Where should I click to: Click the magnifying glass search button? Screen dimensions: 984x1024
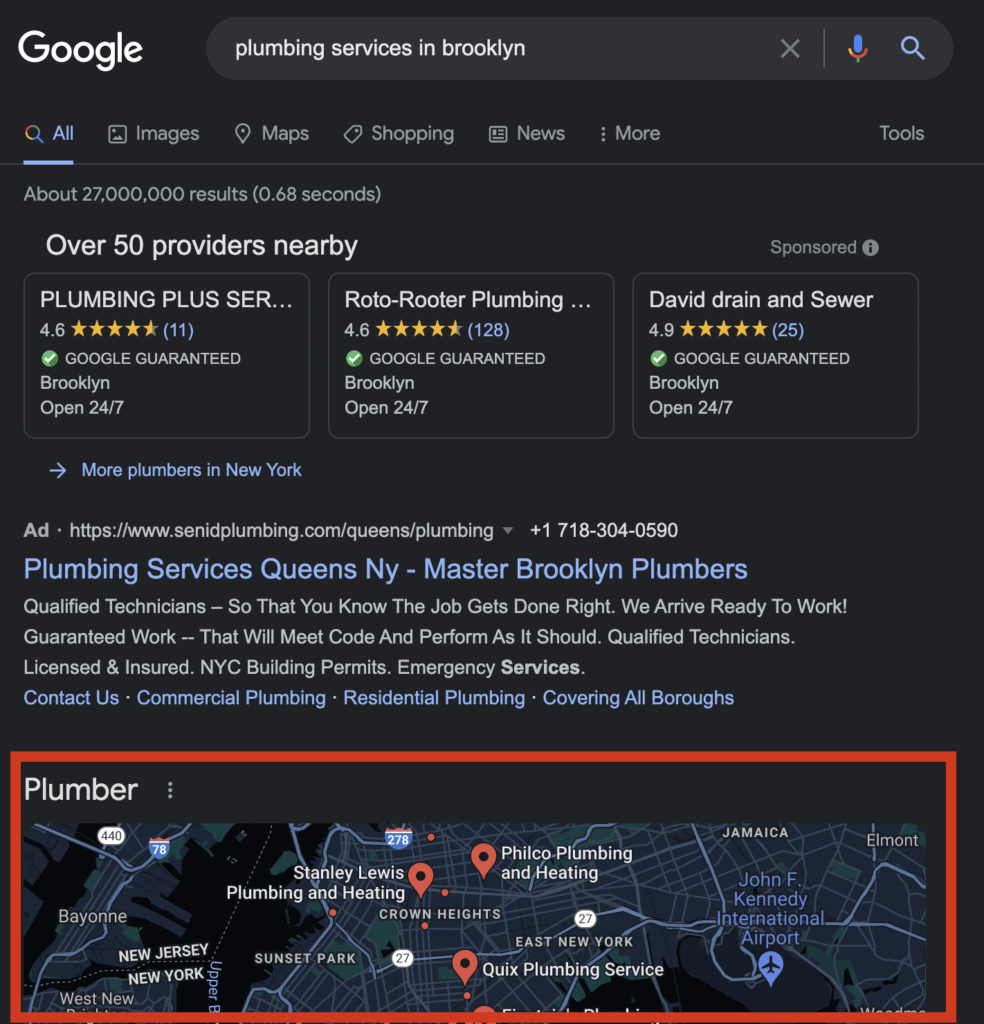point(912,48)
